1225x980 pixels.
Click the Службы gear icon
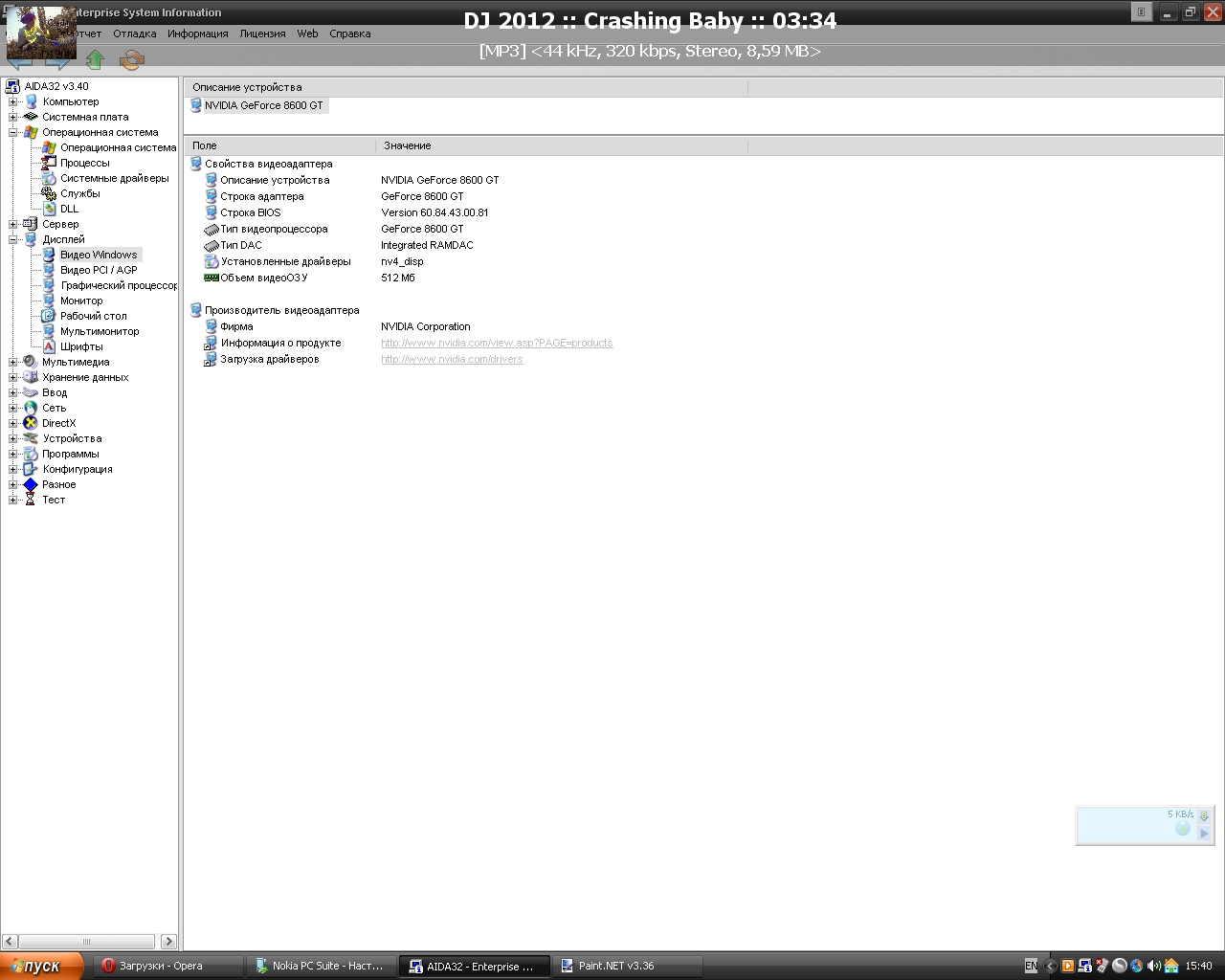coord(49,193)
